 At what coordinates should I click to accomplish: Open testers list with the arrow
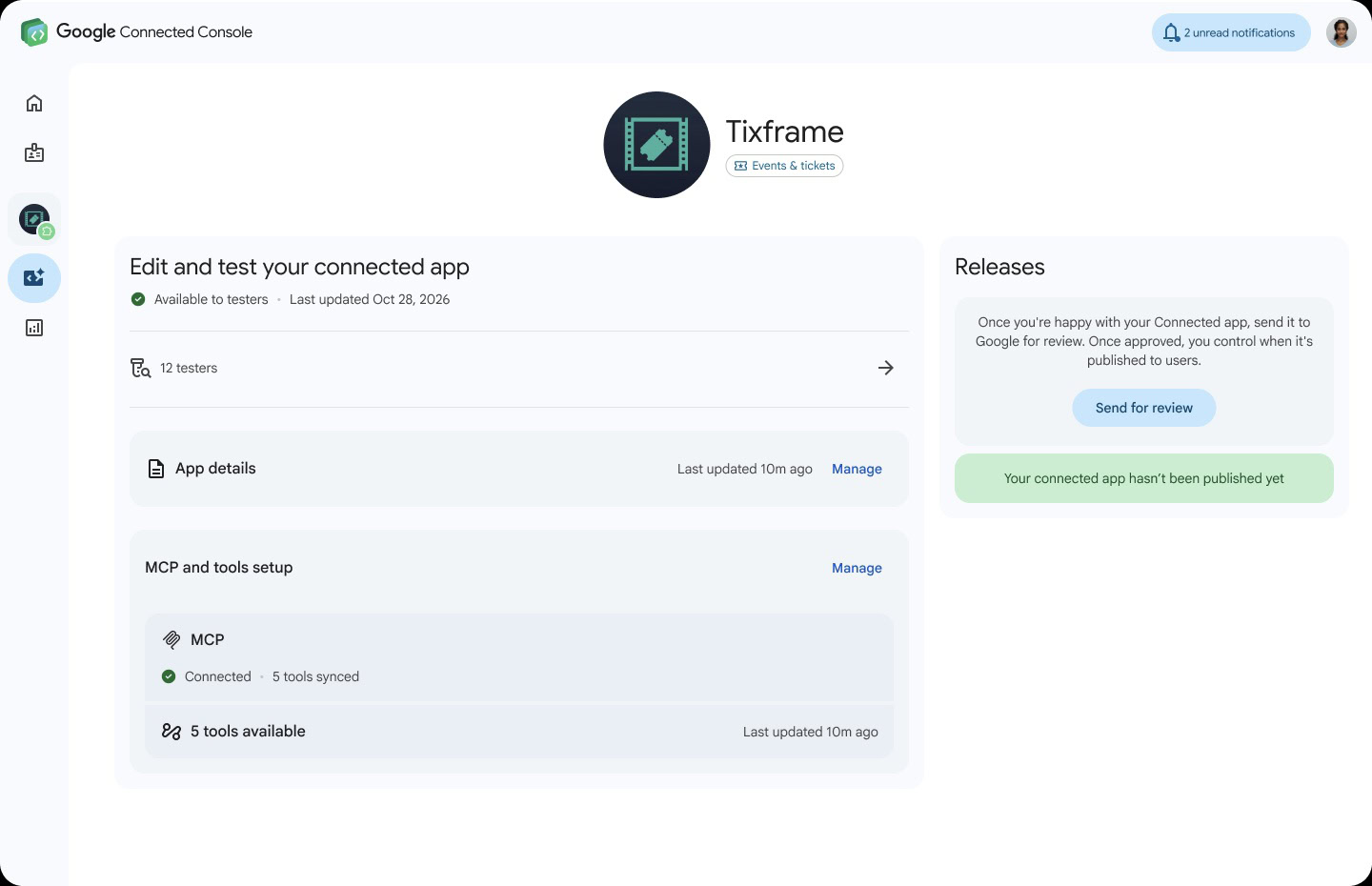click(886, 368)
